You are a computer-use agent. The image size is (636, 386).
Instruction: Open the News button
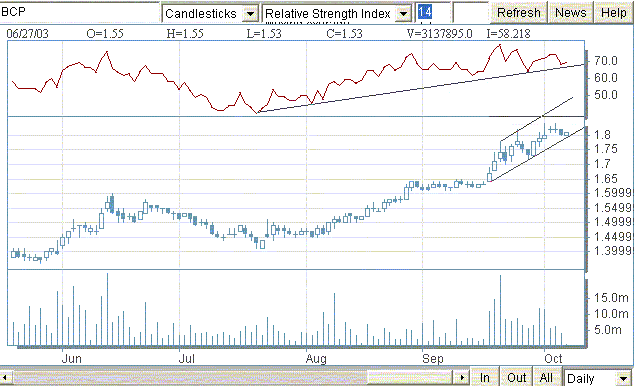coord(570,13)
